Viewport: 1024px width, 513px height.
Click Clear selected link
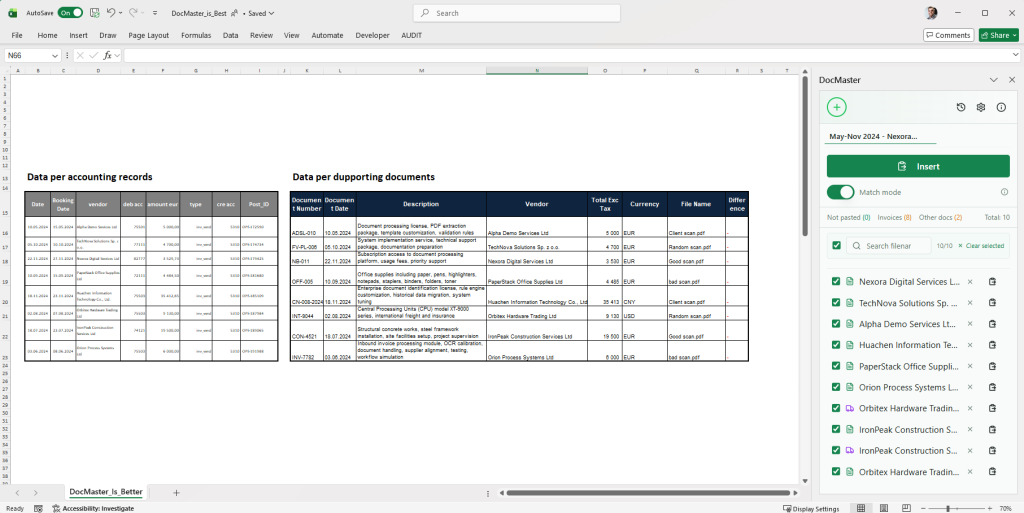tap(981, 245)
